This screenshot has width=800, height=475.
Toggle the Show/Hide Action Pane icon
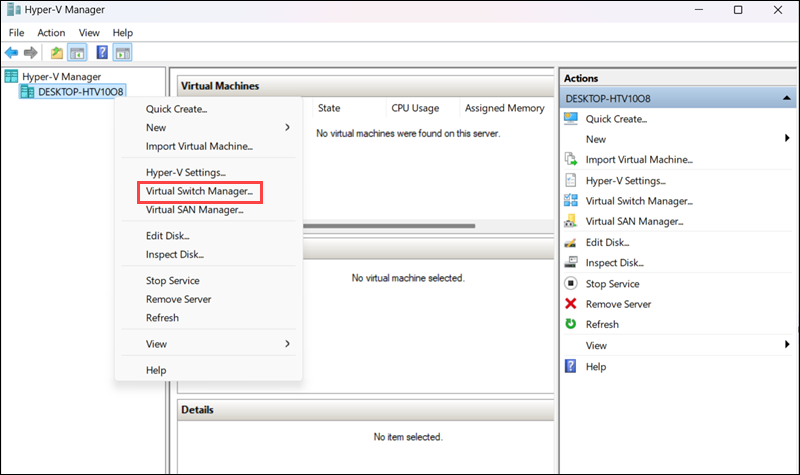123,52
